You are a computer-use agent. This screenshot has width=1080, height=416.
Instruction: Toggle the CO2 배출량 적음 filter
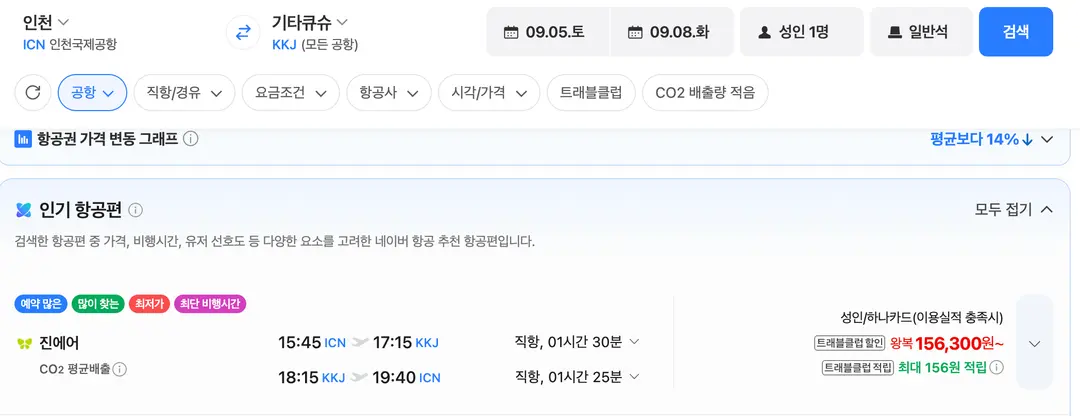pyautogui.click(x=705, y=92)
